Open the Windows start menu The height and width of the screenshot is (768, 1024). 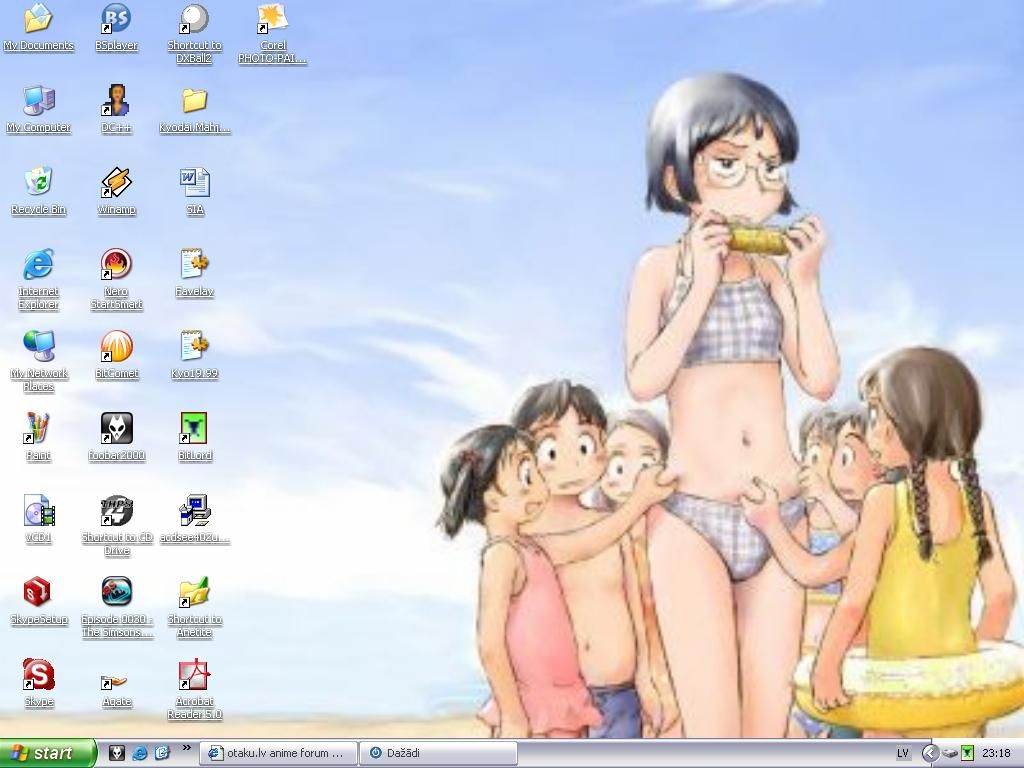pos(47,754)
